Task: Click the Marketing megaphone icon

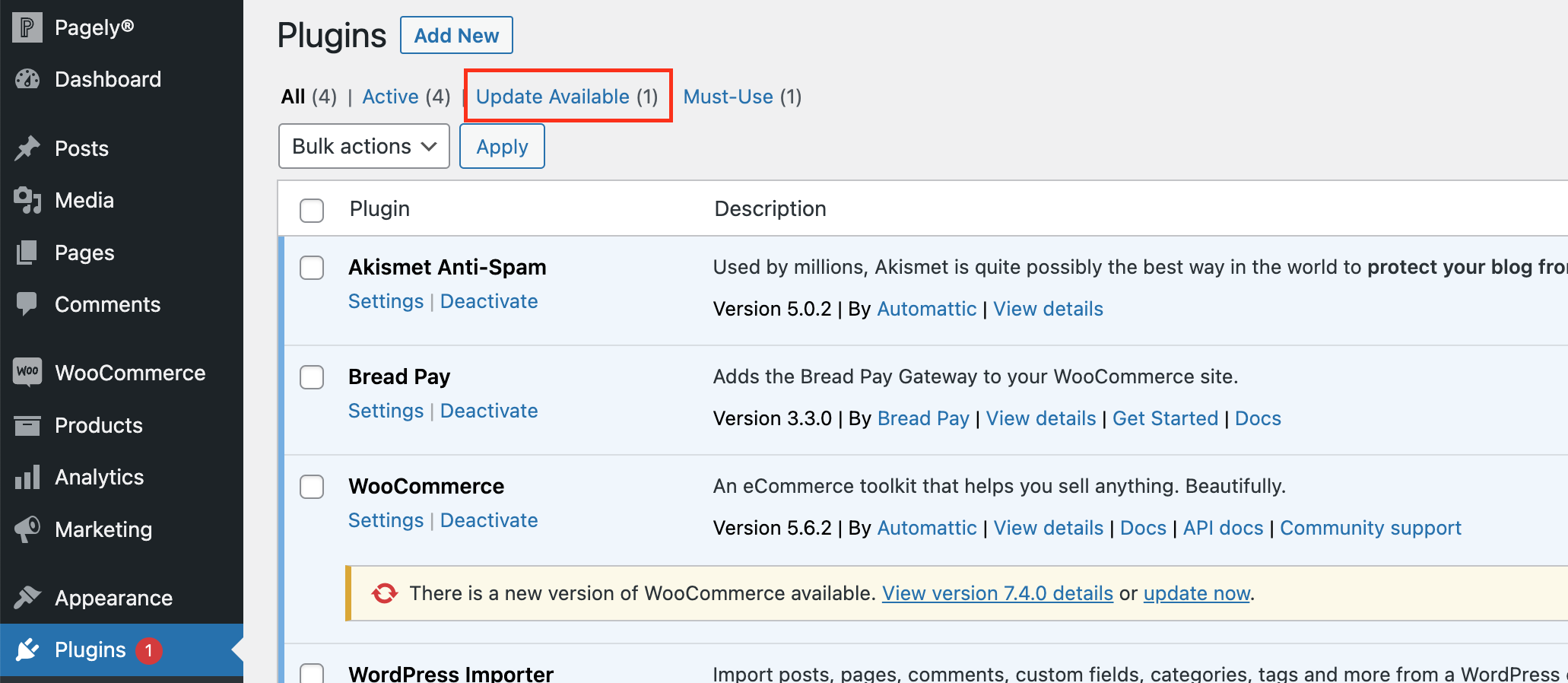Action: tap(27, 529)
